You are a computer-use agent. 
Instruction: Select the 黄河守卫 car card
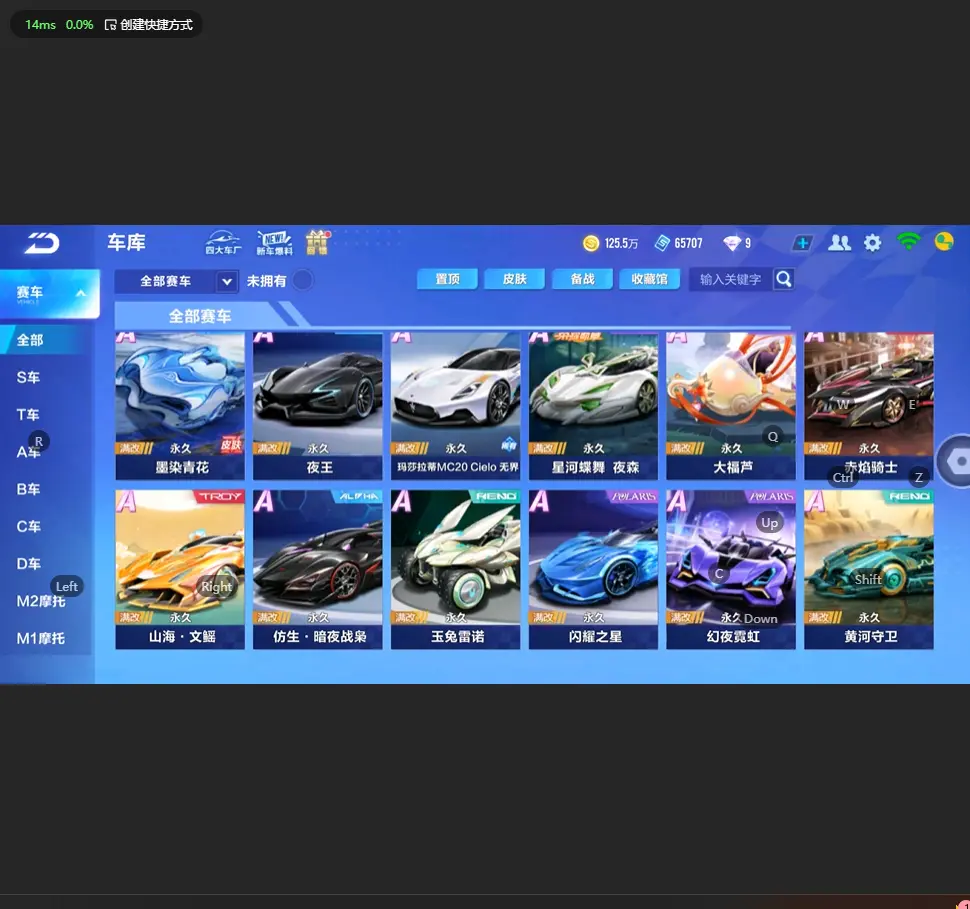[869, 569]
